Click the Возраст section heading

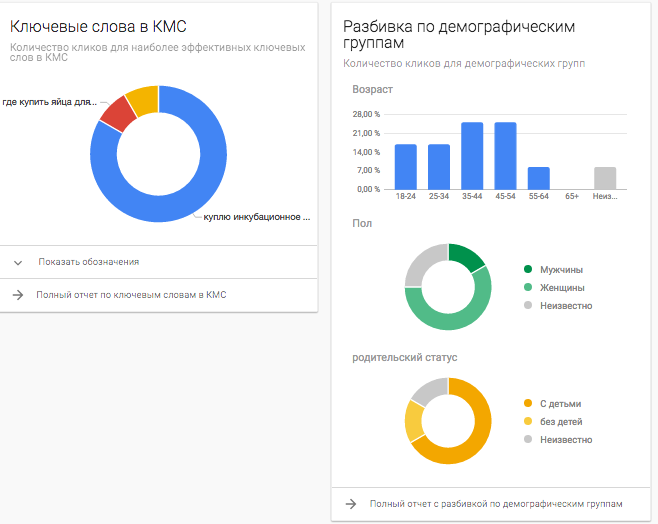point(372,89)
